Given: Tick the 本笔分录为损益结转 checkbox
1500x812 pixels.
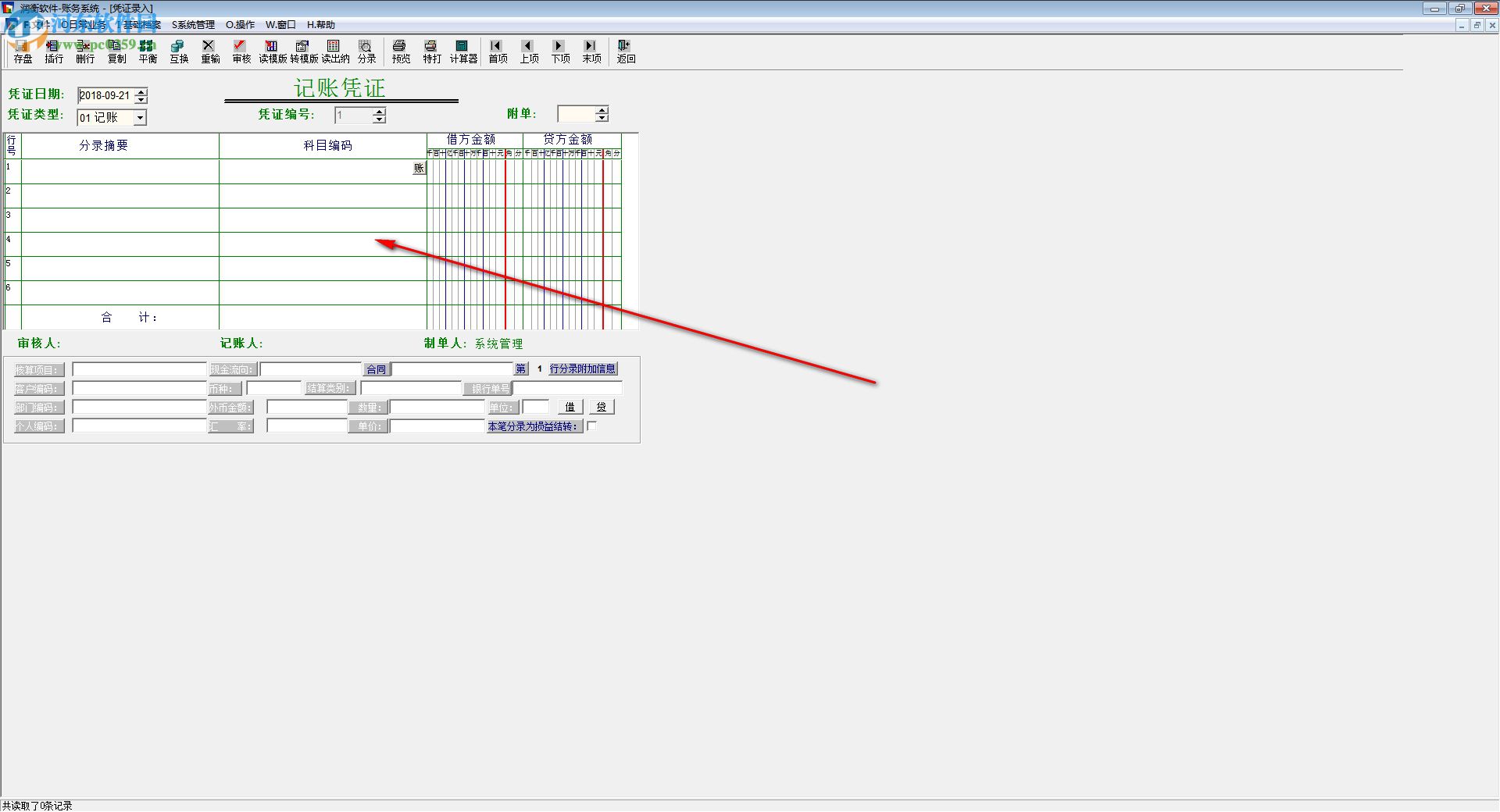Looking at the screenshot, I should pos(591,426).
